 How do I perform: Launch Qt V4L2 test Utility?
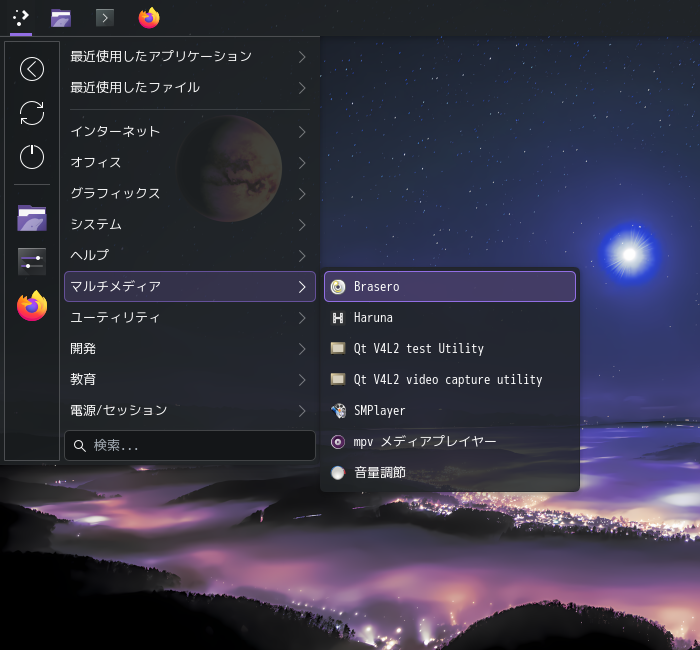point(450,349)
